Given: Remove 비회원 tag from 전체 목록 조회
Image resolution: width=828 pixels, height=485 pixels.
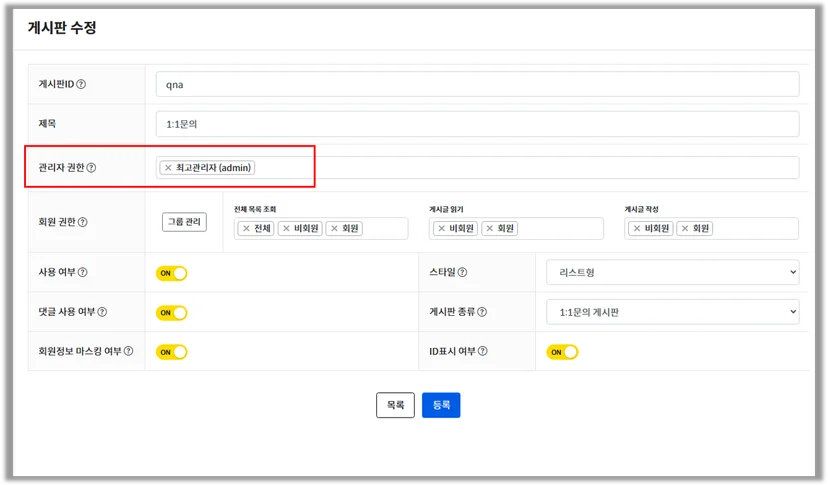Looking at the screenshot, I should [286, 228].
